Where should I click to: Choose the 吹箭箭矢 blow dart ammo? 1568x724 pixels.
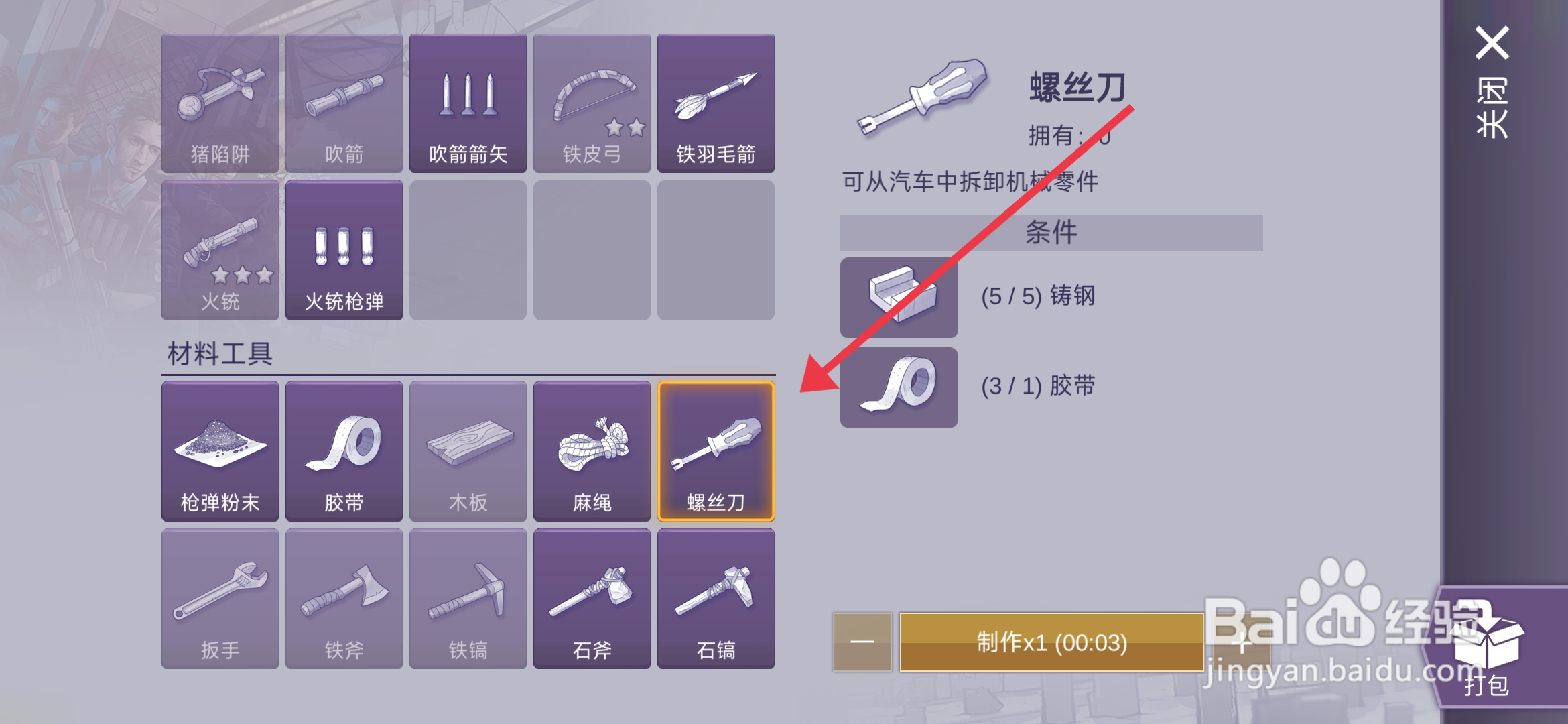coord(468,104)
